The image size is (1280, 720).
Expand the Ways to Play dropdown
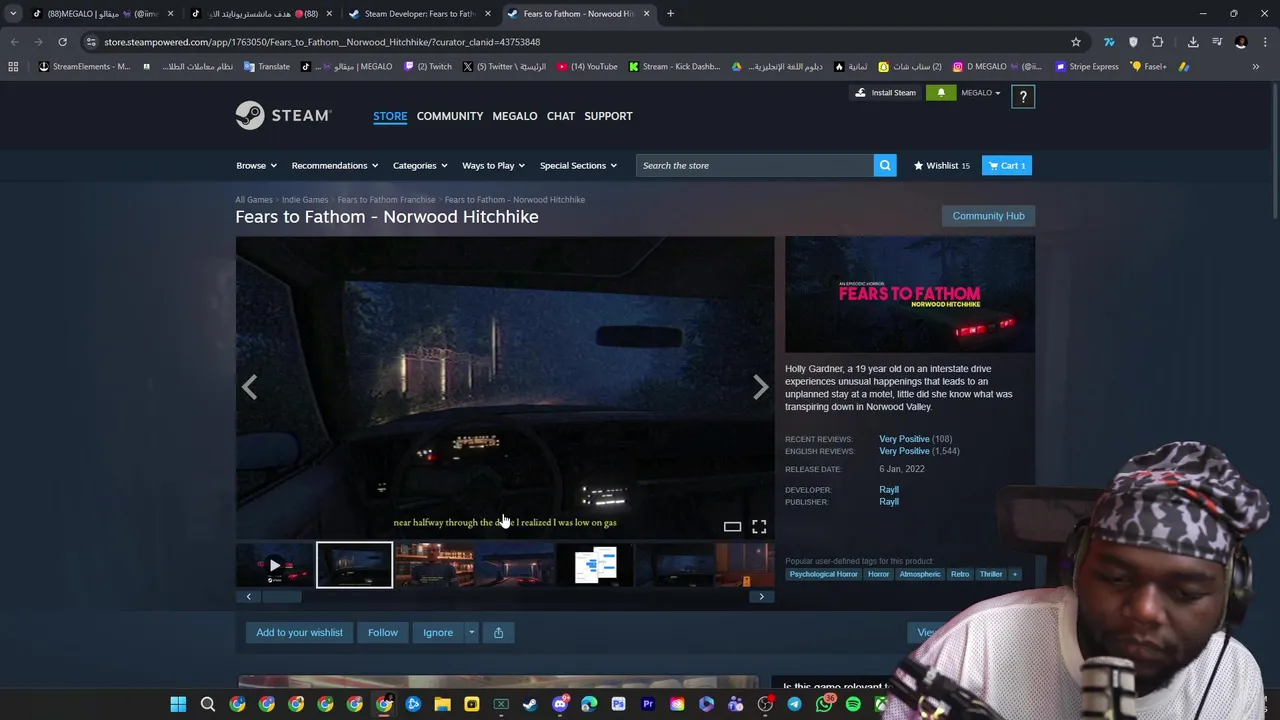pos(494,165)
